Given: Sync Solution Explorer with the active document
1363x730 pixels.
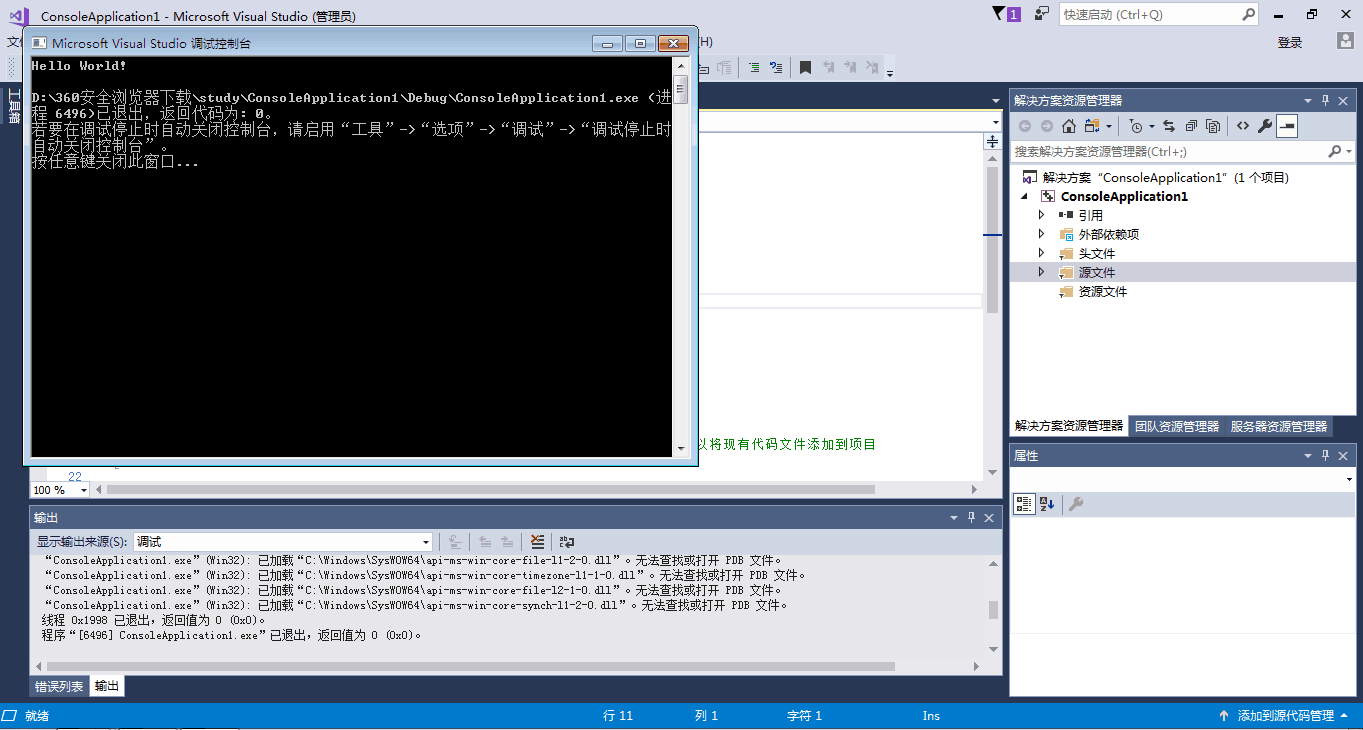Looking at the screenshot, I should click(1168, 125).
